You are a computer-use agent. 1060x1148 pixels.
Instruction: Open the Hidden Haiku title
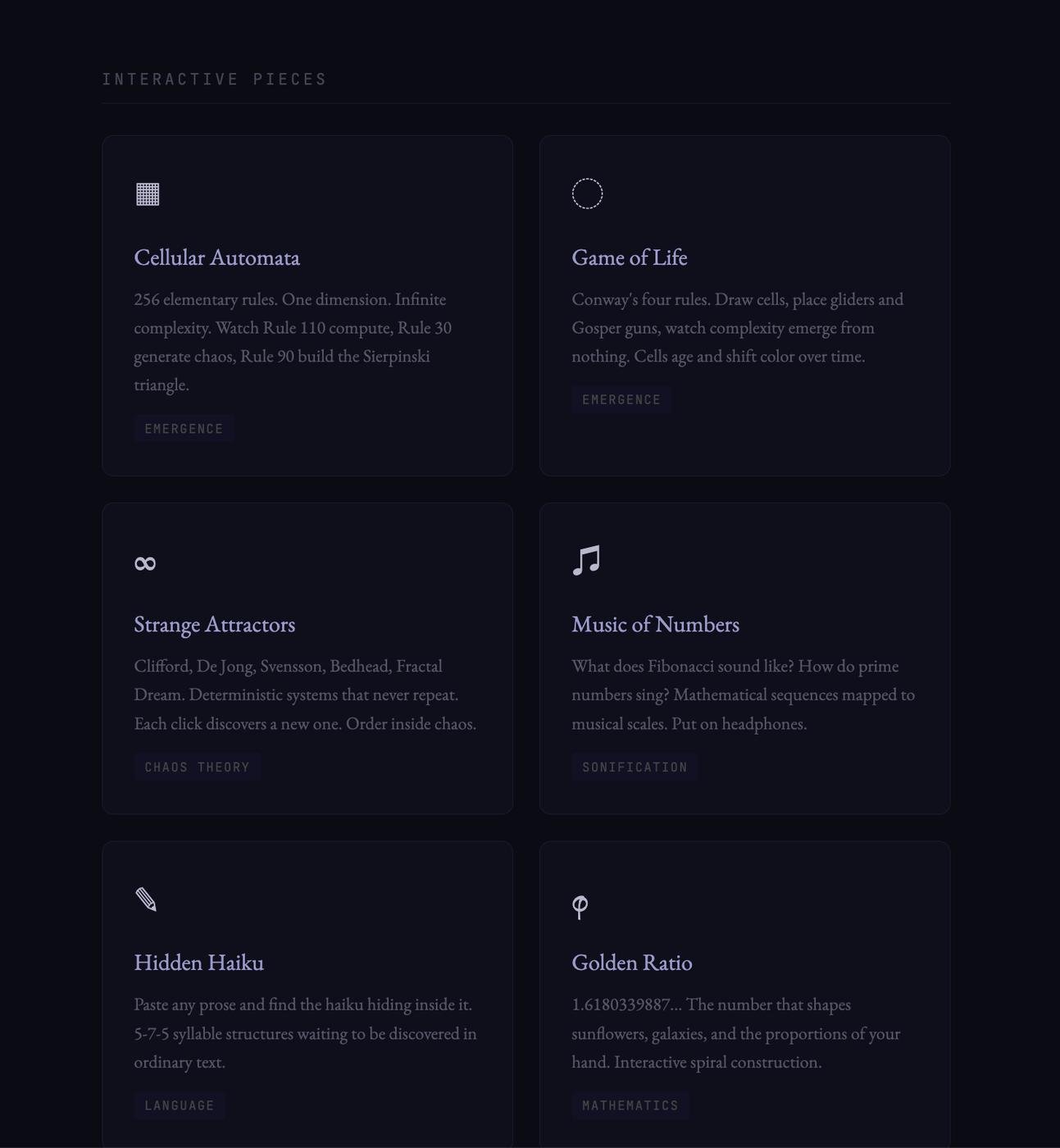198,963
